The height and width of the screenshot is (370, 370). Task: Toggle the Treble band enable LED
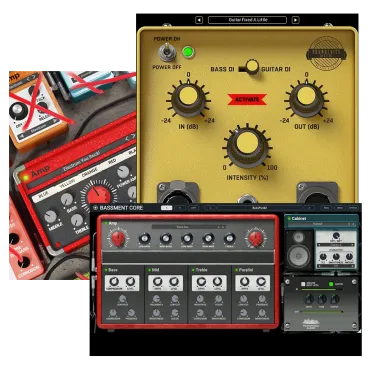coord(193,270)
